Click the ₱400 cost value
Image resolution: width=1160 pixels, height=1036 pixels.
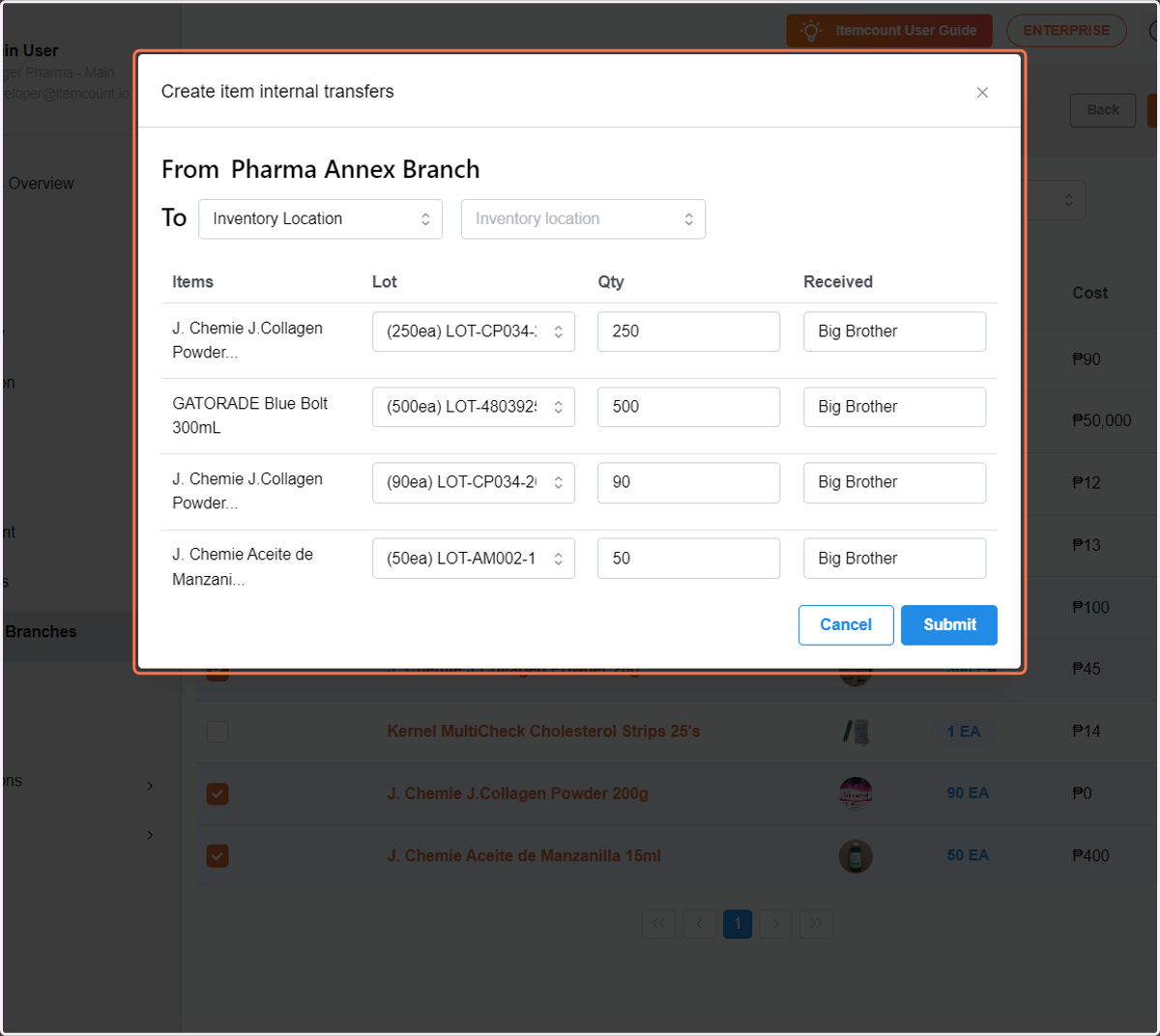[1090, 856]
